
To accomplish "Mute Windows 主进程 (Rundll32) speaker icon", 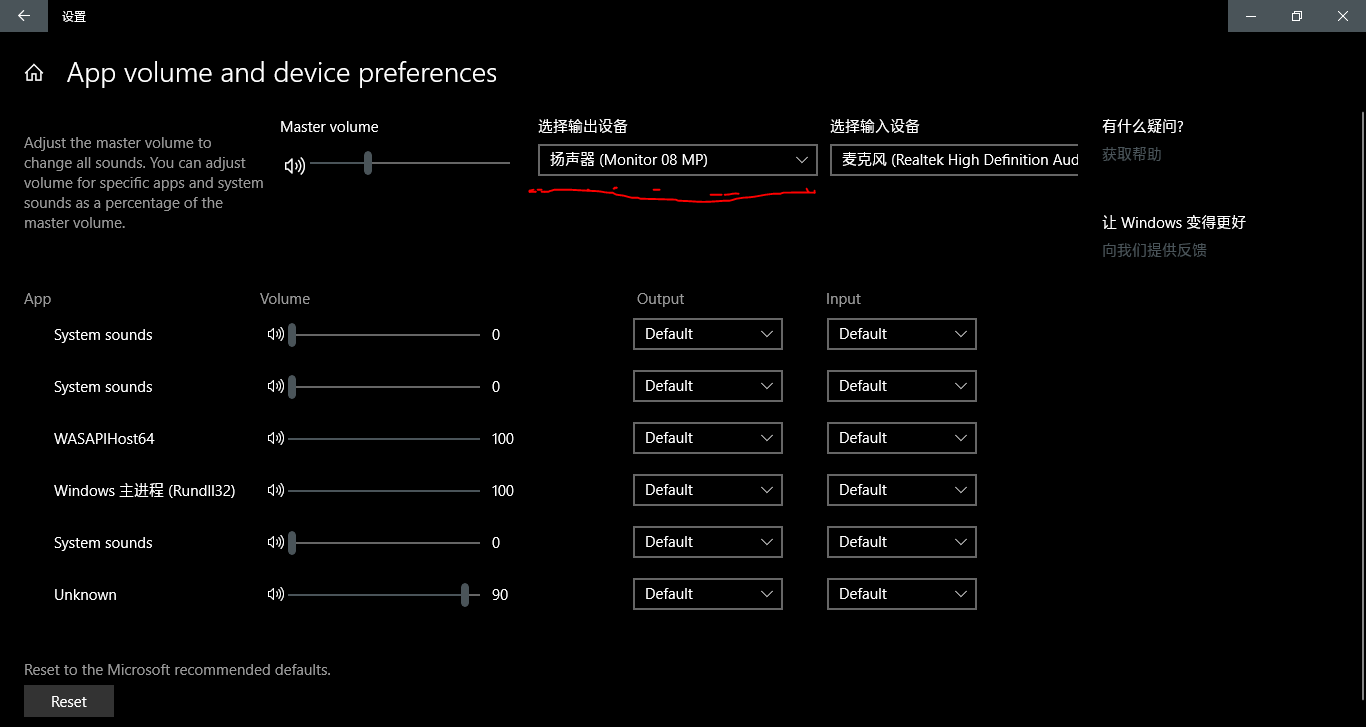I will [x=276, y=490].
